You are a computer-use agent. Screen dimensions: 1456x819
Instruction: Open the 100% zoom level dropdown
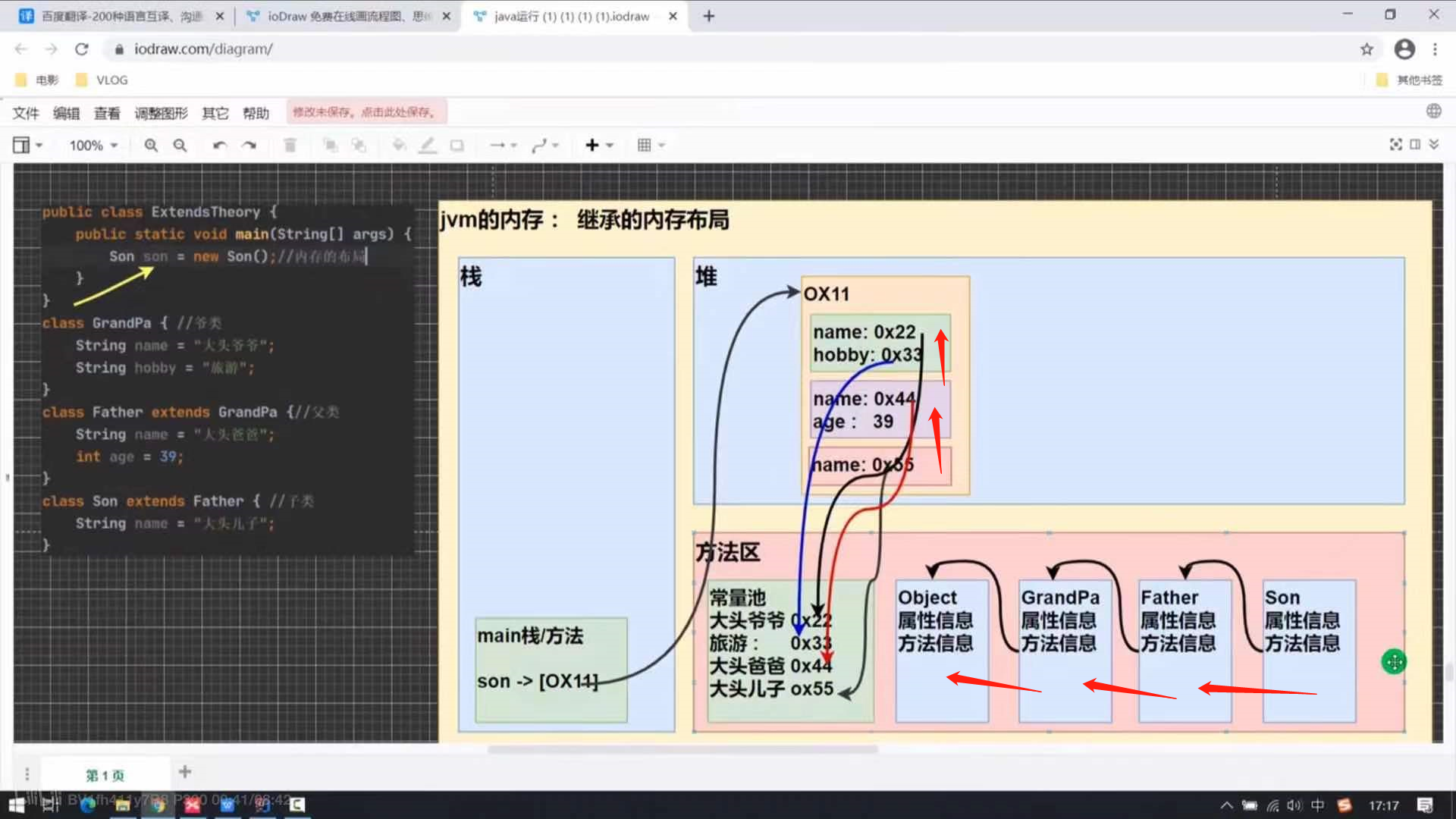[x=93, y=145]
